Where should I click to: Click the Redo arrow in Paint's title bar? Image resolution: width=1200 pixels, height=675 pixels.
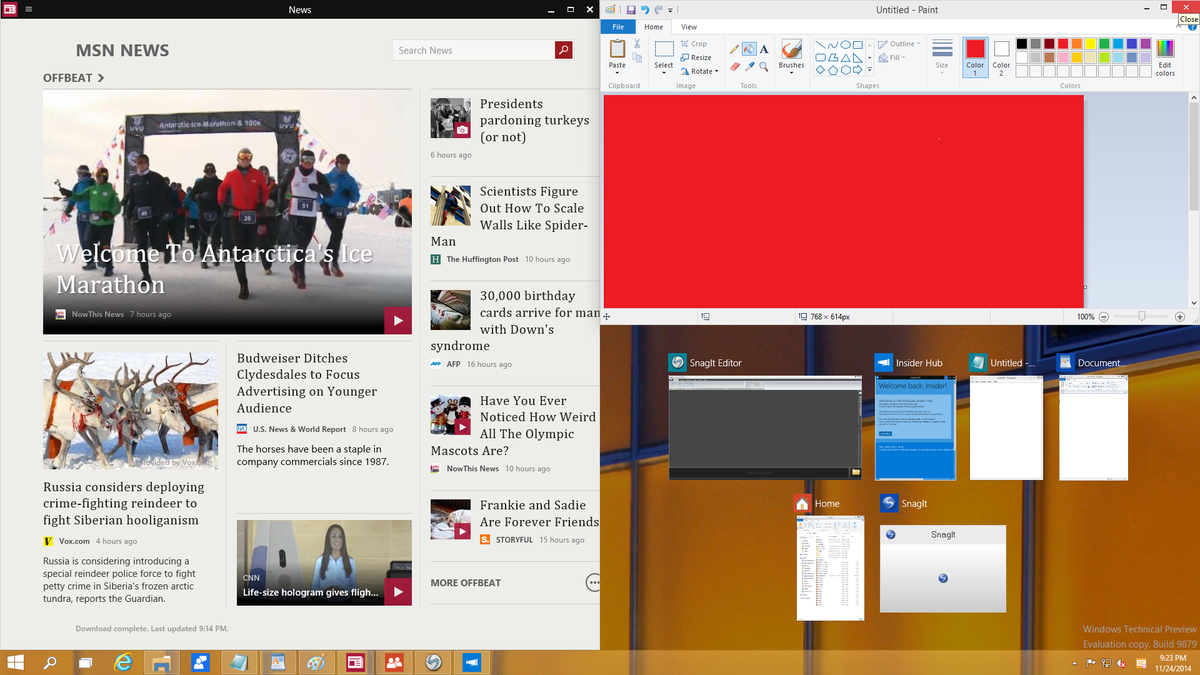[x=658, y=10]
